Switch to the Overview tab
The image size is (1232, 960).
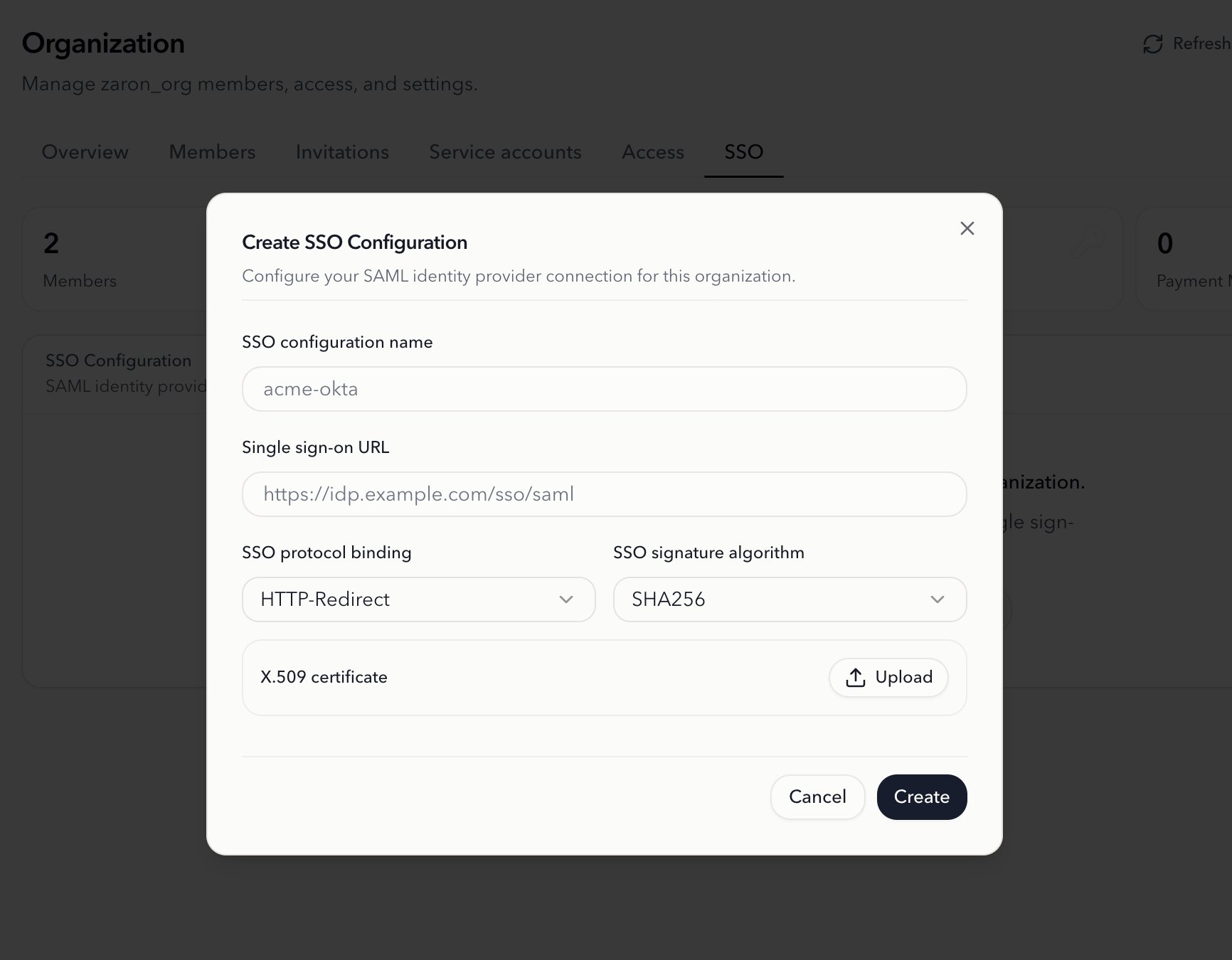[85, 152]
